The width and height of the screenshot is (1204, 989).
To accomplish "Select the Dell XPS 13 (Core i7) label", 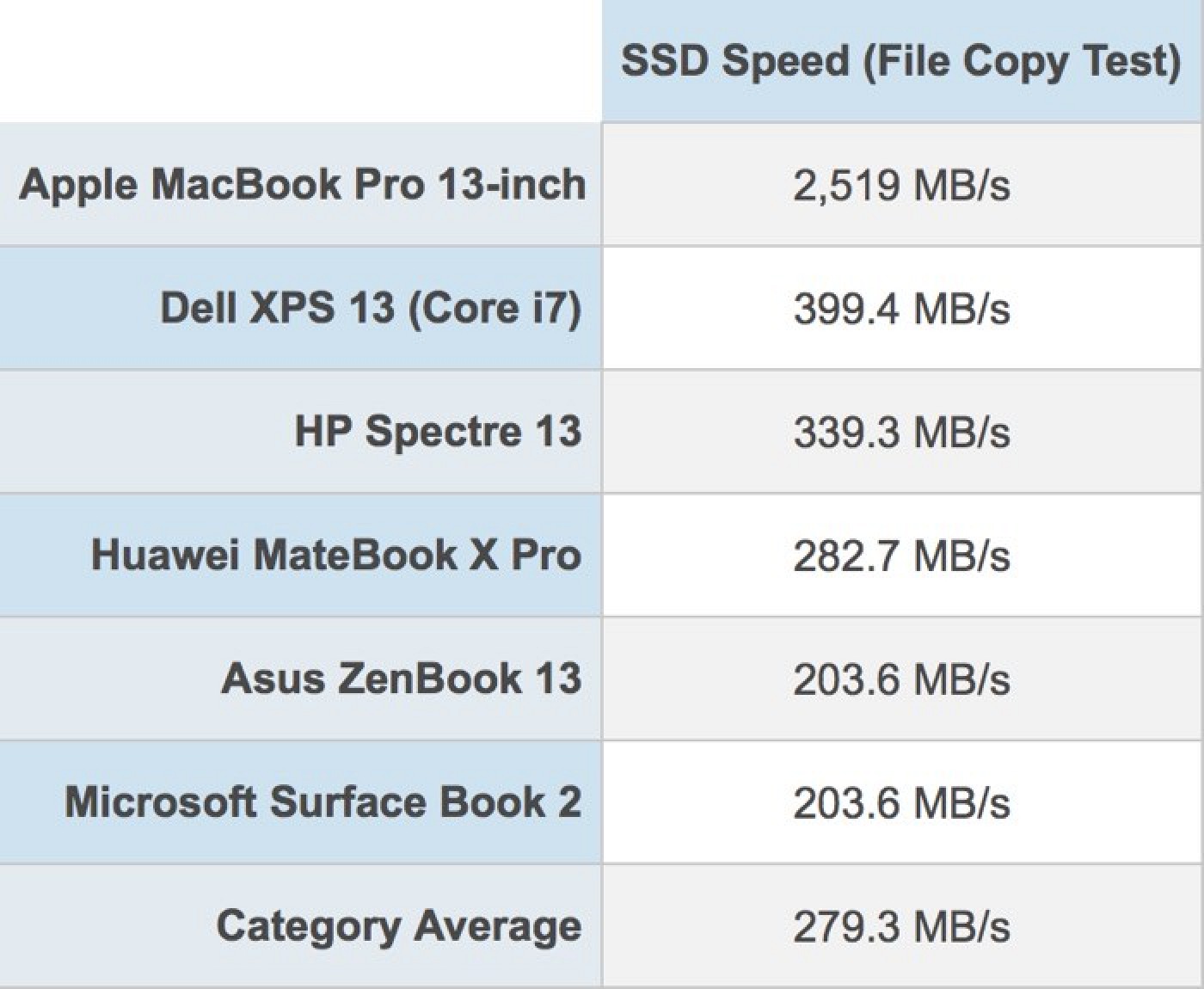I will pyautogui.click(x=371, y=308).
